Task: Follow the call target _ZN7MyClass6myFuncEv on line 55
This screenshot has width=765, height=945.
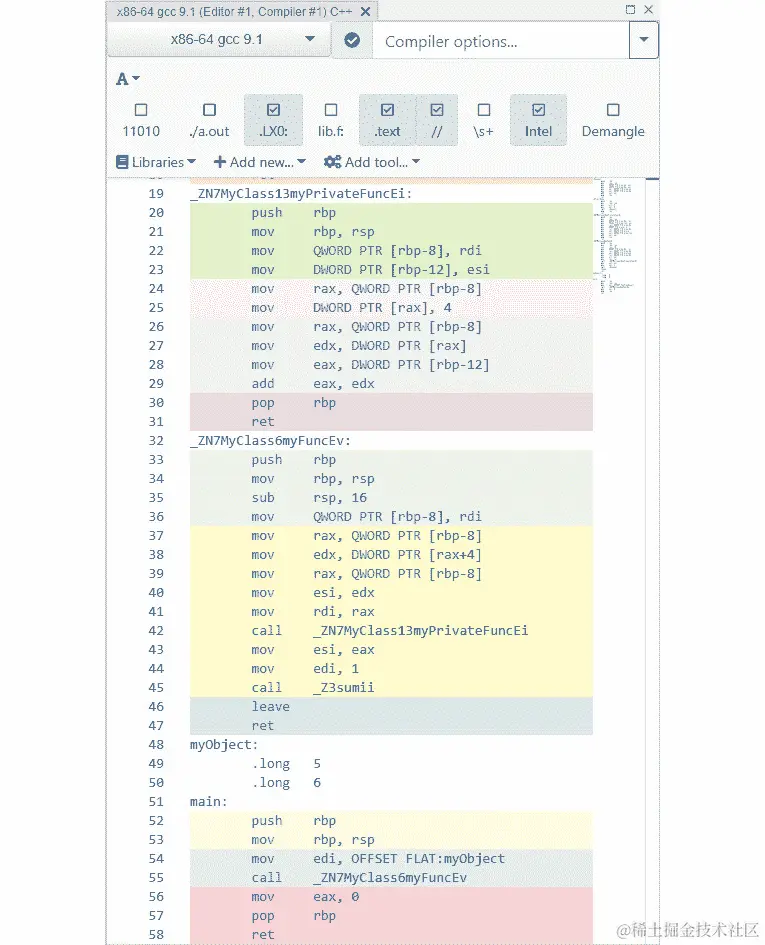Action: 390,878
